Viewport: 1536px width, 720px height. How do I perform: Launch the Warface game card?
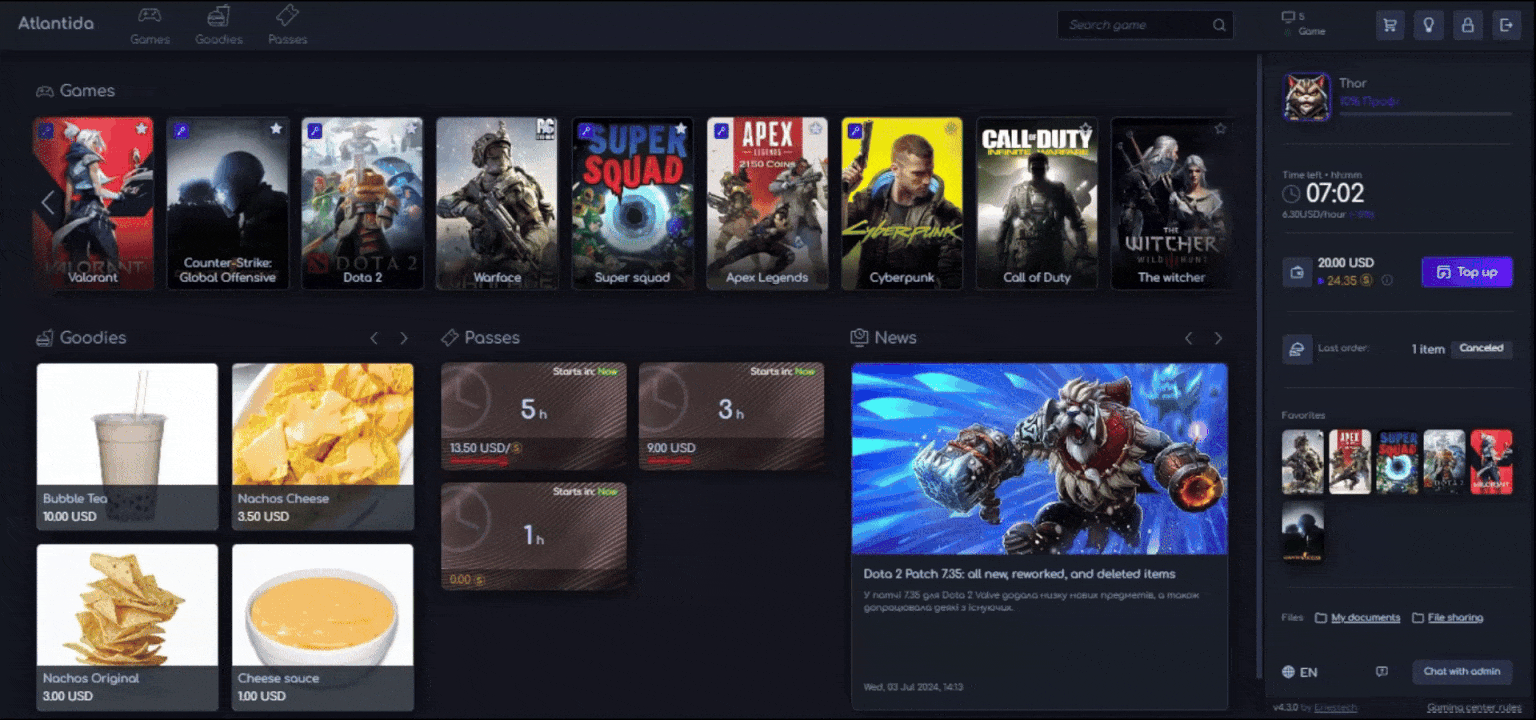497,204
